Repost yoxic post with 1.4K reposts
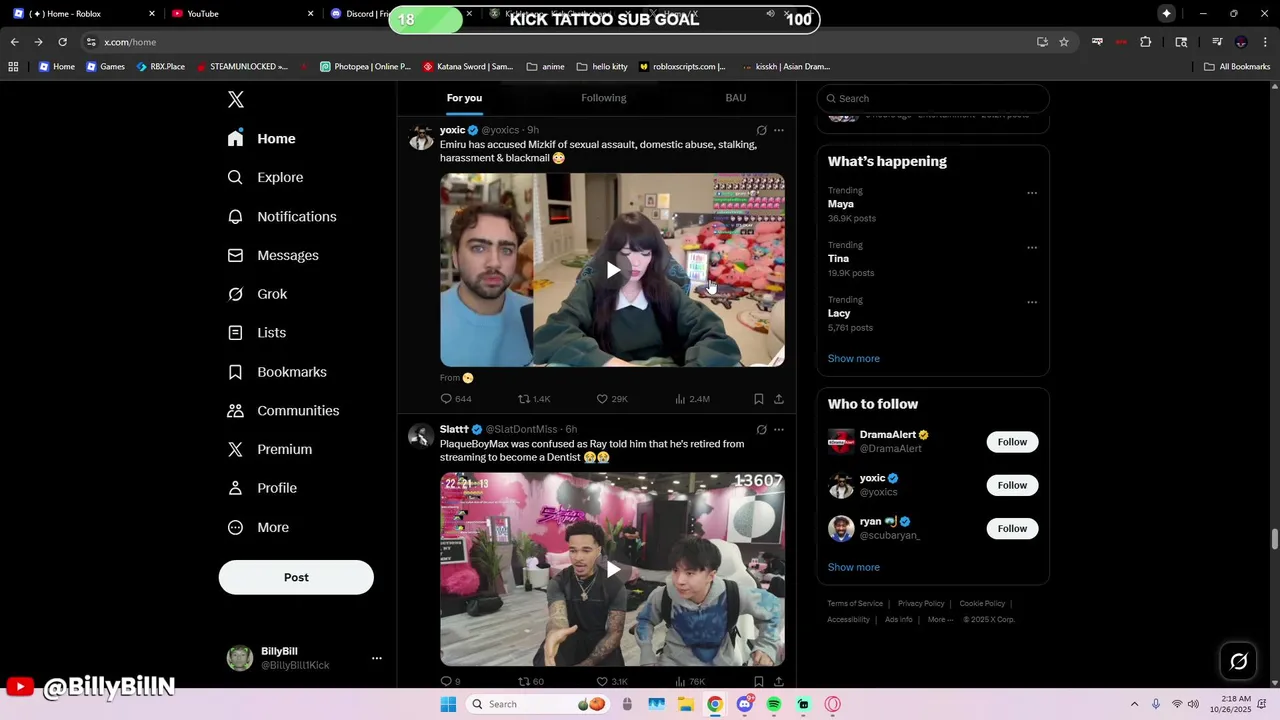1280x720 pixels. click(x=534, y=399)
